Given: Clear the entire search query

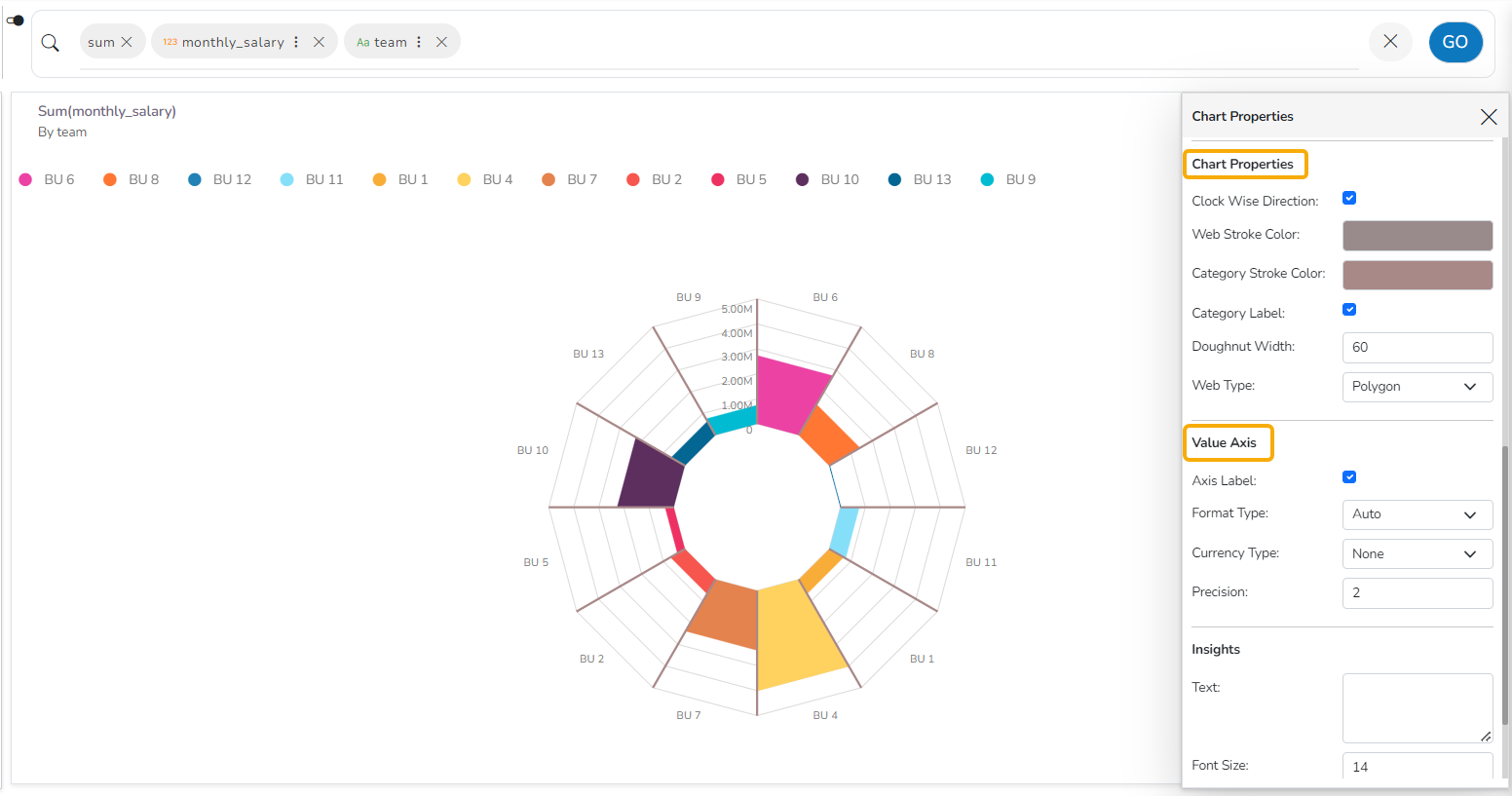Looking at the screenshot, I should (1390, 42).
